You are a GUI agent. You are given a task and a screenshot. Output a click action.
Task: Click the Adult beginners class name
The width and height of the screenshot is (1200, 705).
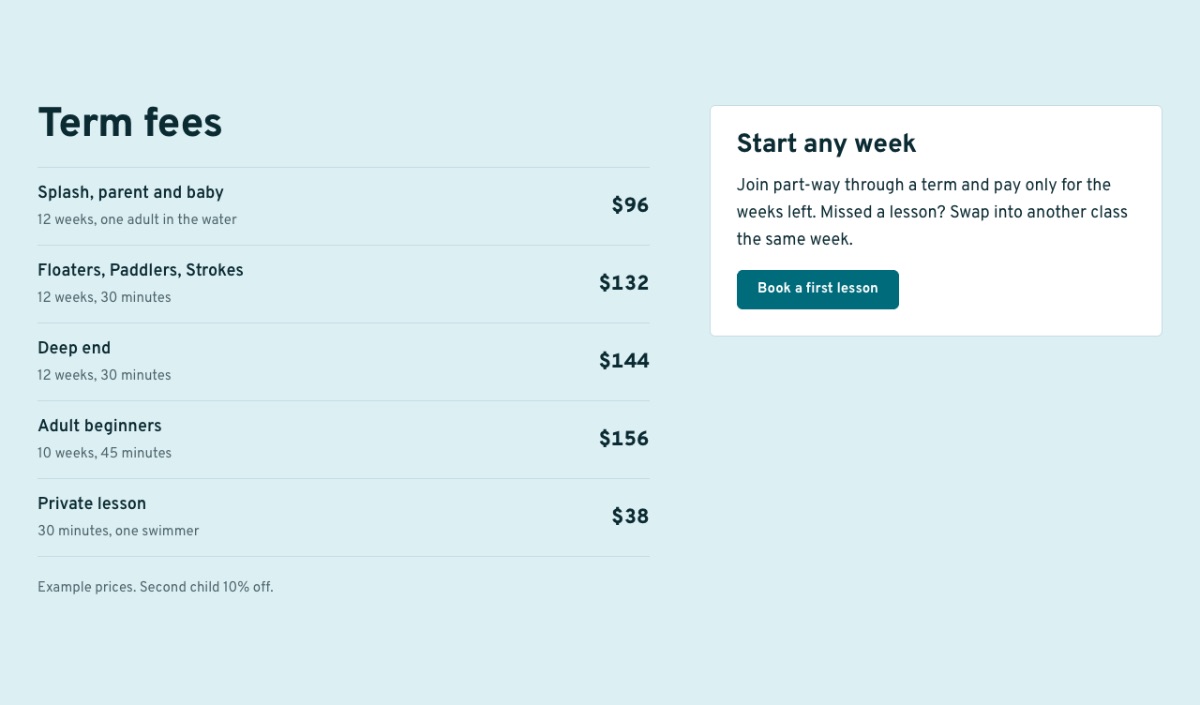(x=100, y=426)
